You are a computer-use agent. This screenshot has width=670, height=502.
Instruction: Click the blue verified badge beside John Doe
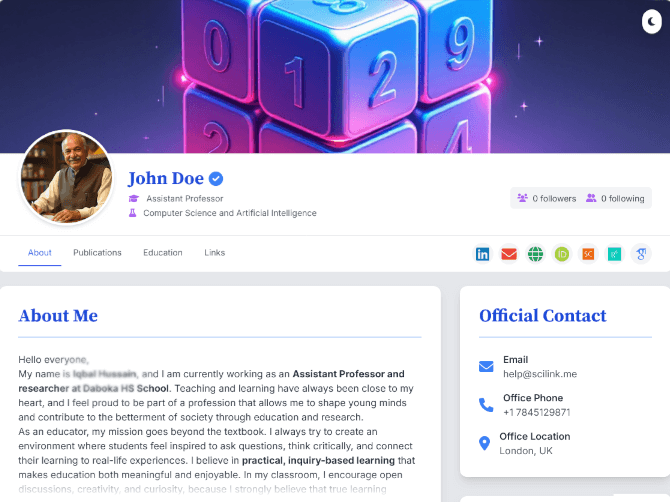(x=216, y=179)
